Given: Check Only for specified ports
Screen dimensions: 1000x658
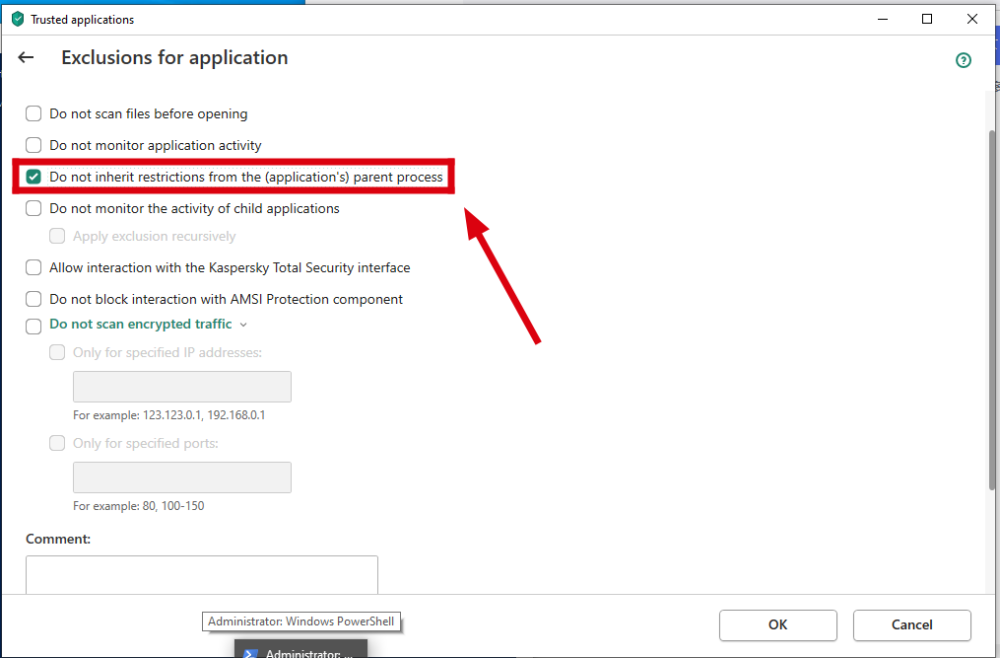Looking at the screenshot, I should (x=57, y=443).
